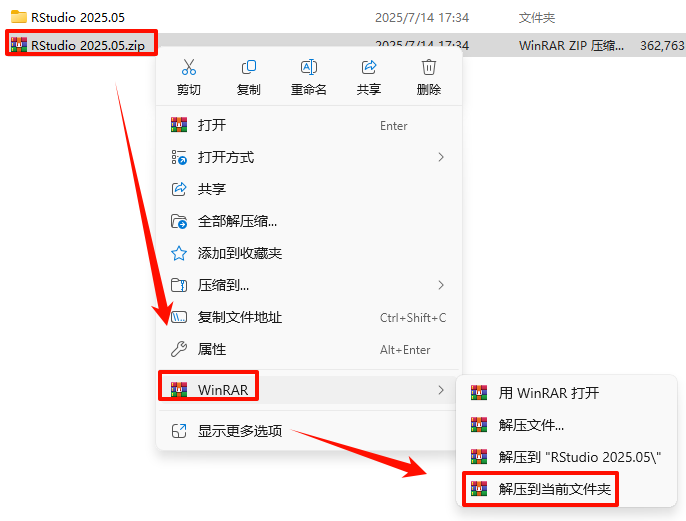
Task: Click the Rename (重命名) icon
Action: click(x=309, y=67)
